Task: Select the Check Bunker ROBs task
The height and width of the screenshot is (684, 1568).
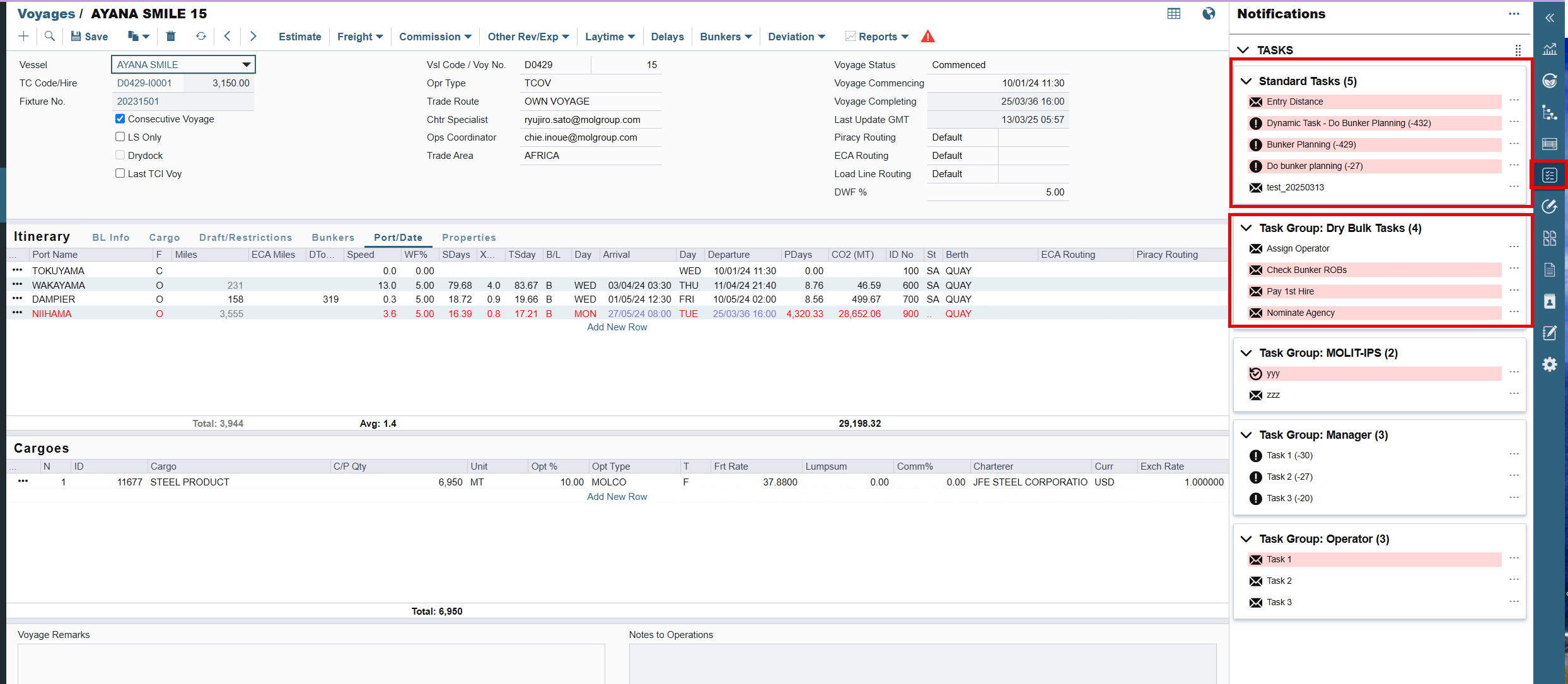Action: (x=1306, y=270)
